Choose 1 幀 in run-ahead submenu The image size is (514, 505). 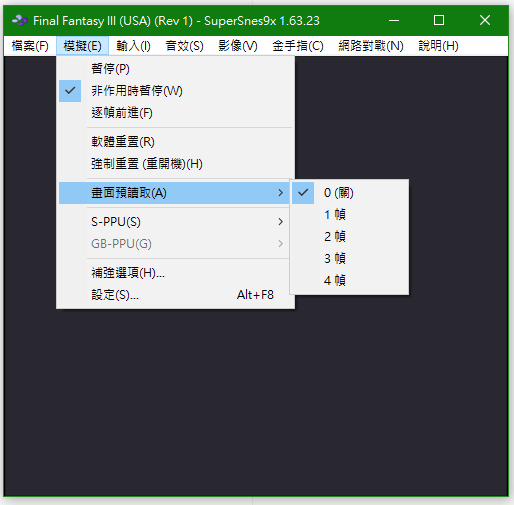349,215
